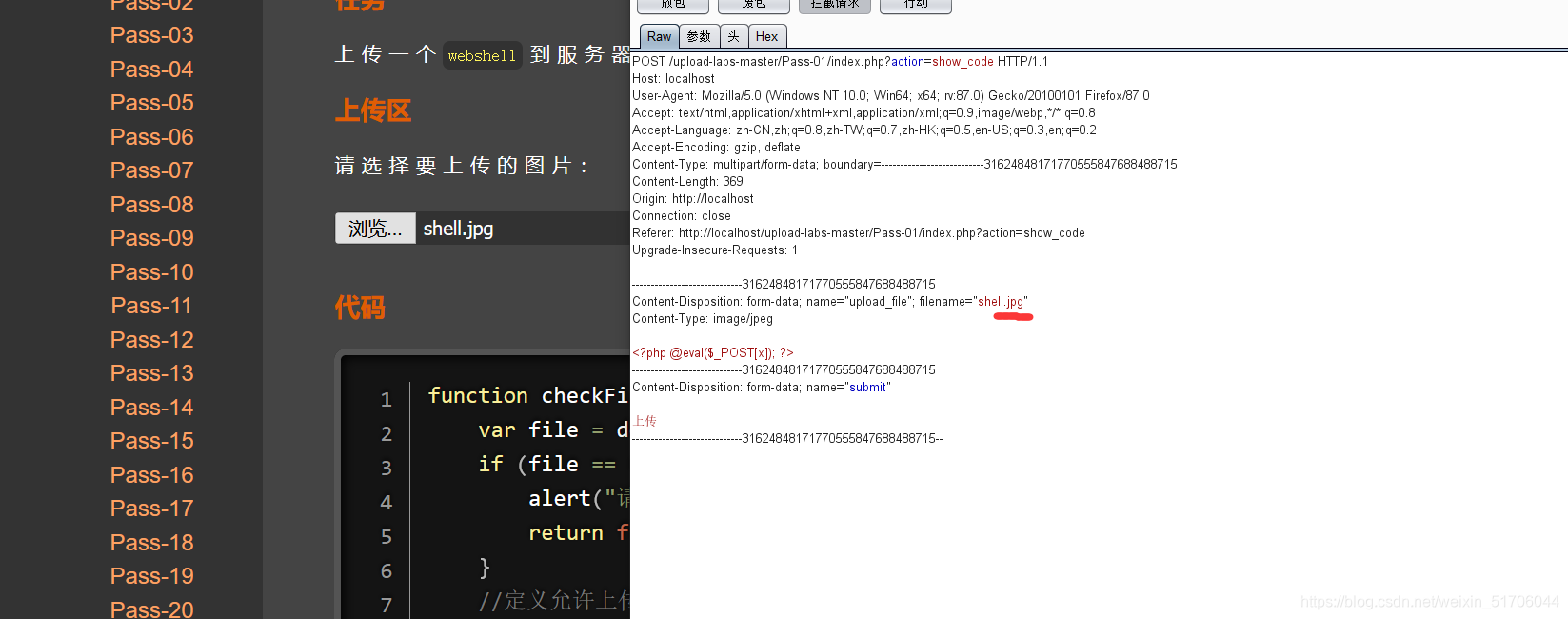This screenshot has width=1568, height=619.
Task: Click the 浏览... browse button
Action: (x=375, y=229)
